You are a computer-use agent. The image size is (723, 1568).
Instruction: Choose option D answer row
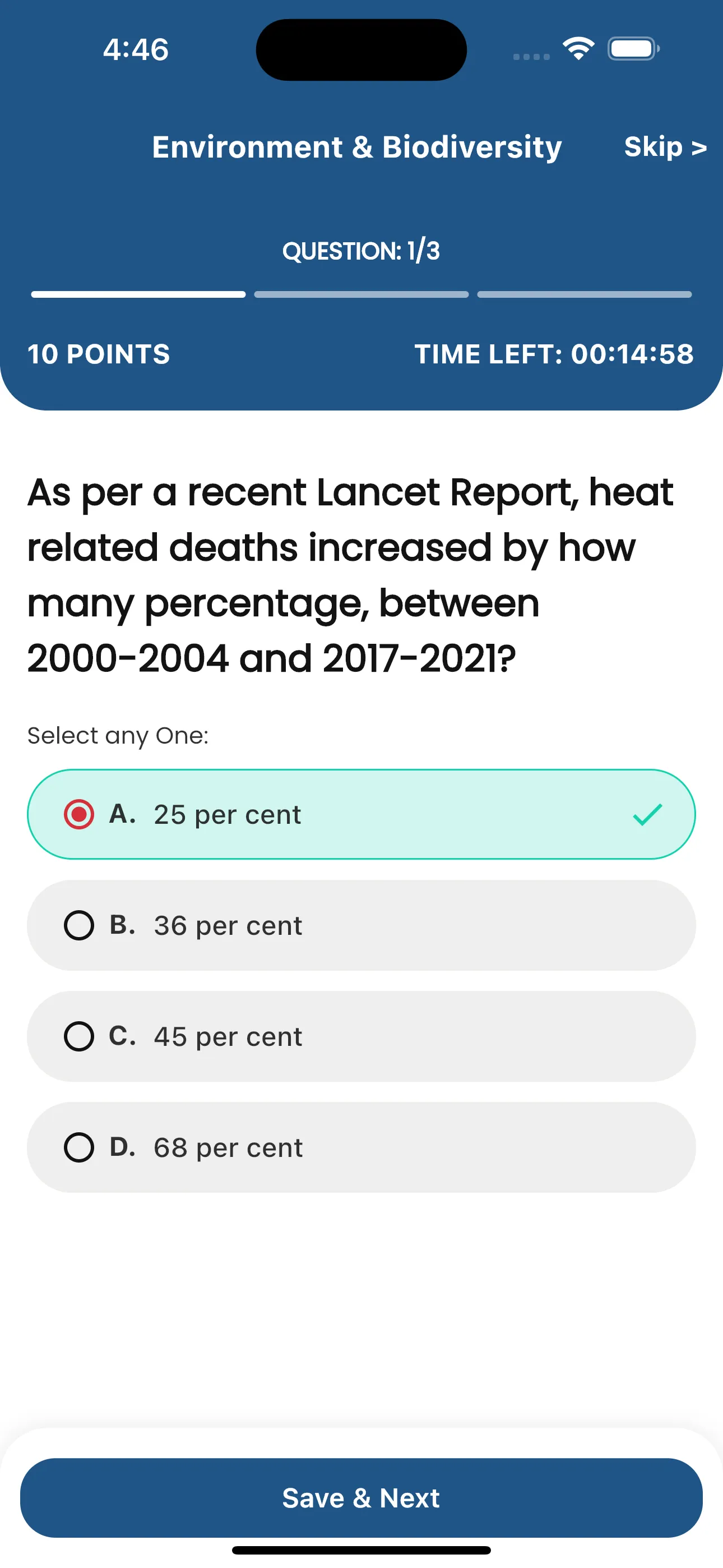[361, 1147]
